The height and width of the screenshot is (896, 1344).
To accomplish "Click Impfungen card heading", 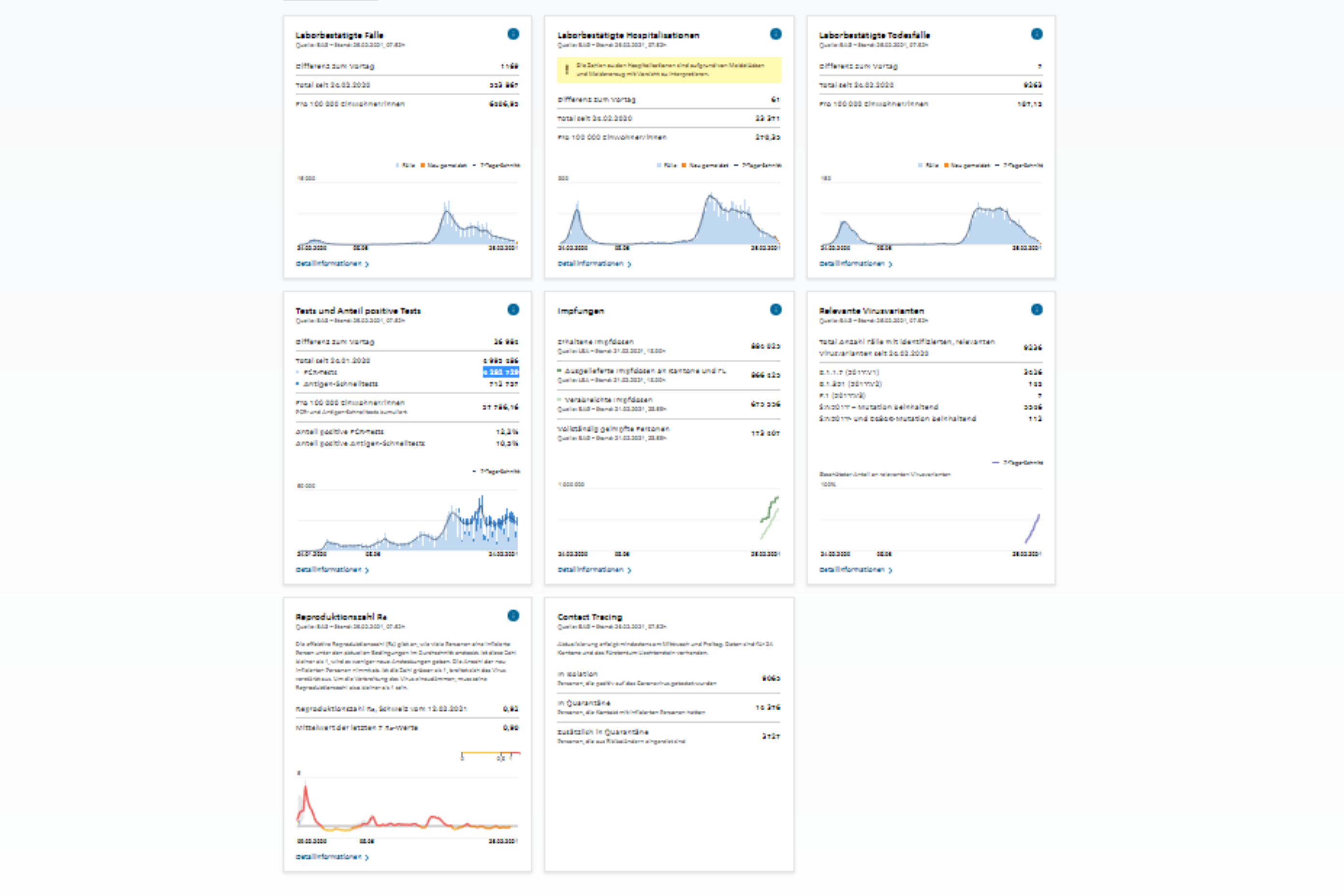I will [580, 311].
